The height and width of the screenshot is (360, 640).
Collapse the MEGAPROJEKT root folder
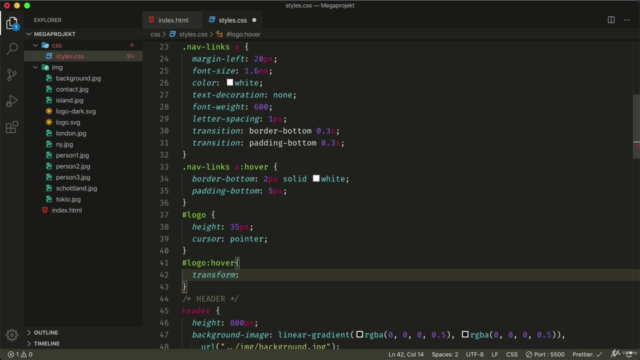pyautogui.click(x=29, y=34)
